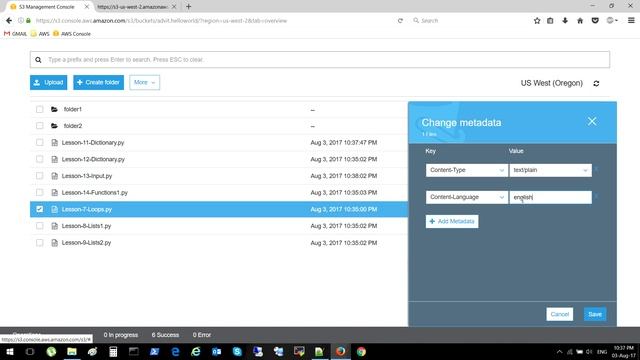This screenshot has height=360, width=640.
Task: Select the Lesson-12-Dictionary.py checkbox
Action: coord(40,159)
